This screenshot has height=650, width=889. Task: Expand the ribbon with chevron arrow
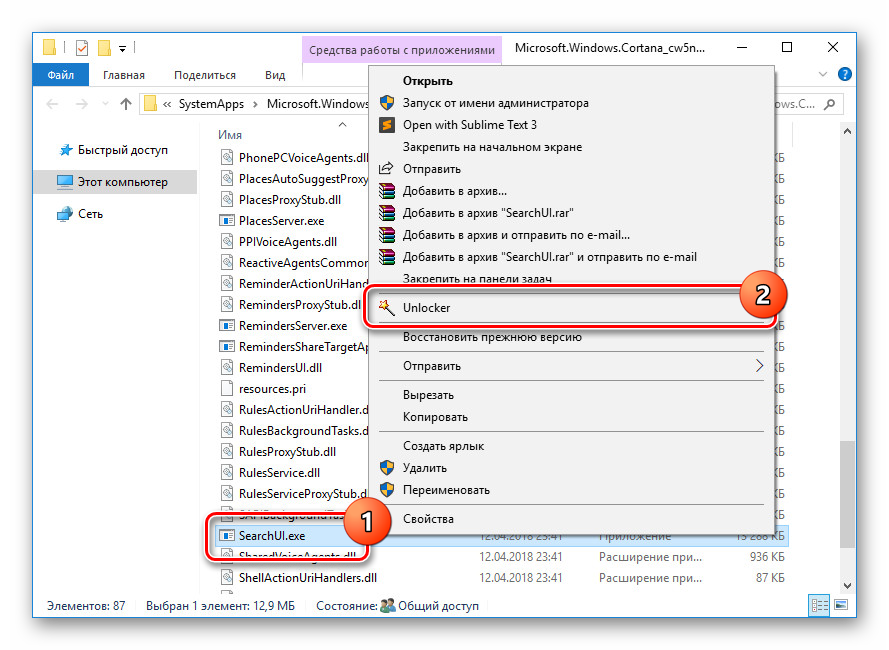(x=823, y=74)
